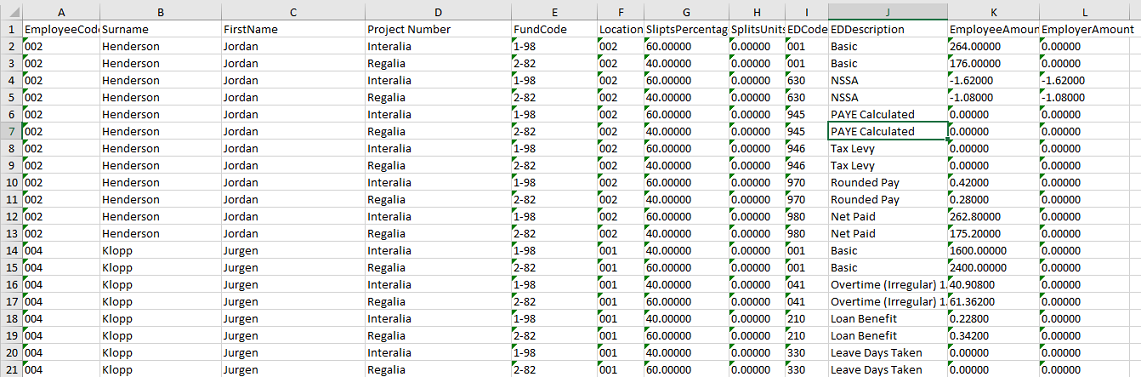Select Henderson surname cell in row 2
Viewport: 1141px width, 377px height.
click(x=161, y=47)
